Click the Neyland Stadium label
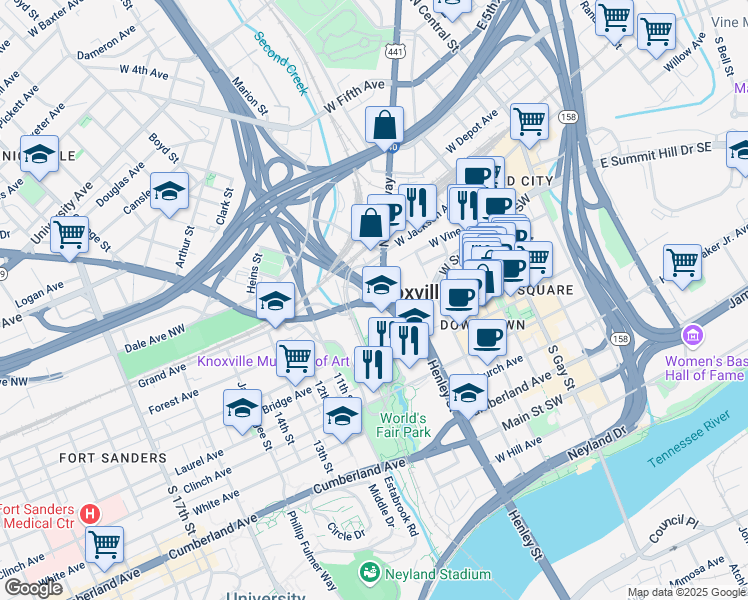Screen dimensions: 748x600 point(437,574)
